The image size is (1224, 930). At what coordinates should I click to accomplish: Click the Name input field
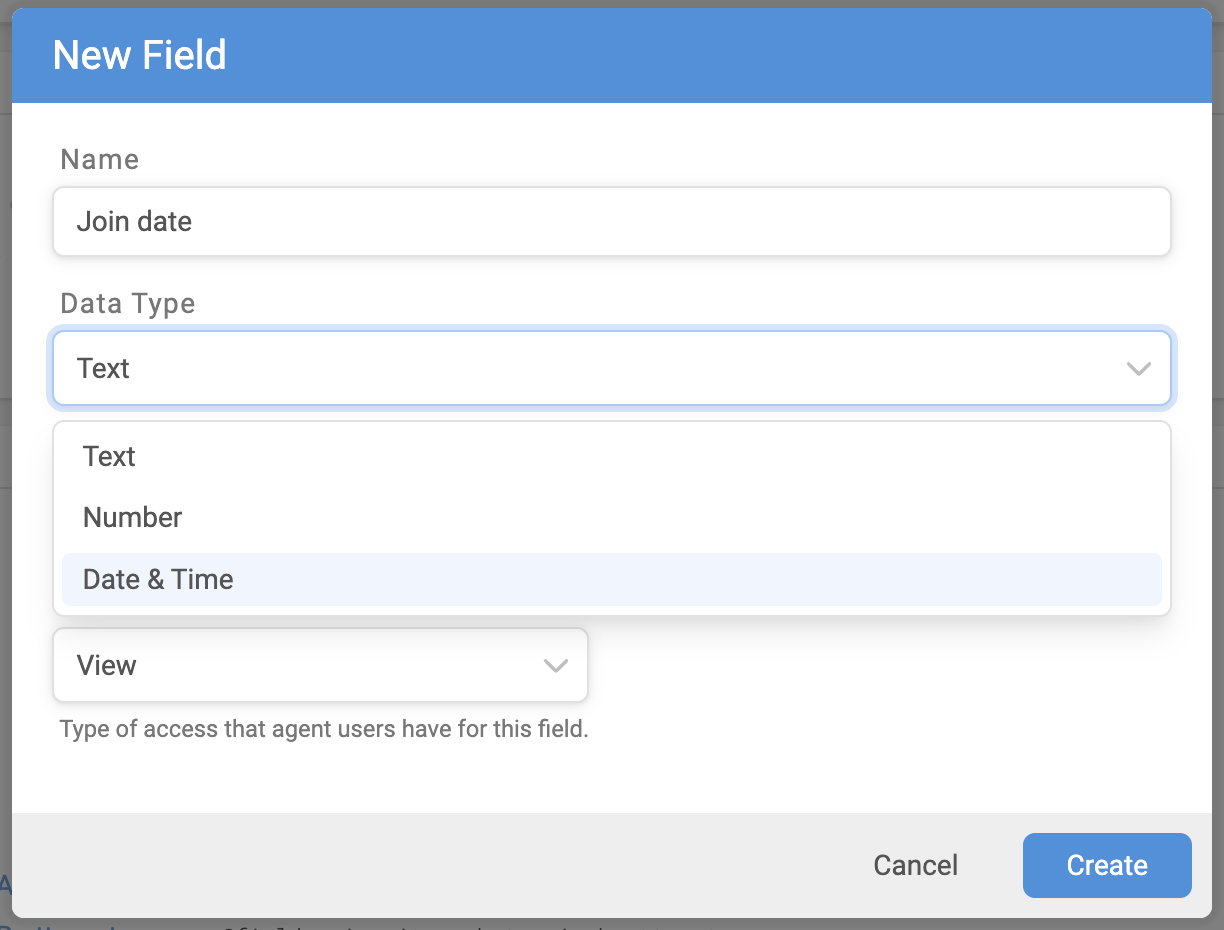[611, 221]
